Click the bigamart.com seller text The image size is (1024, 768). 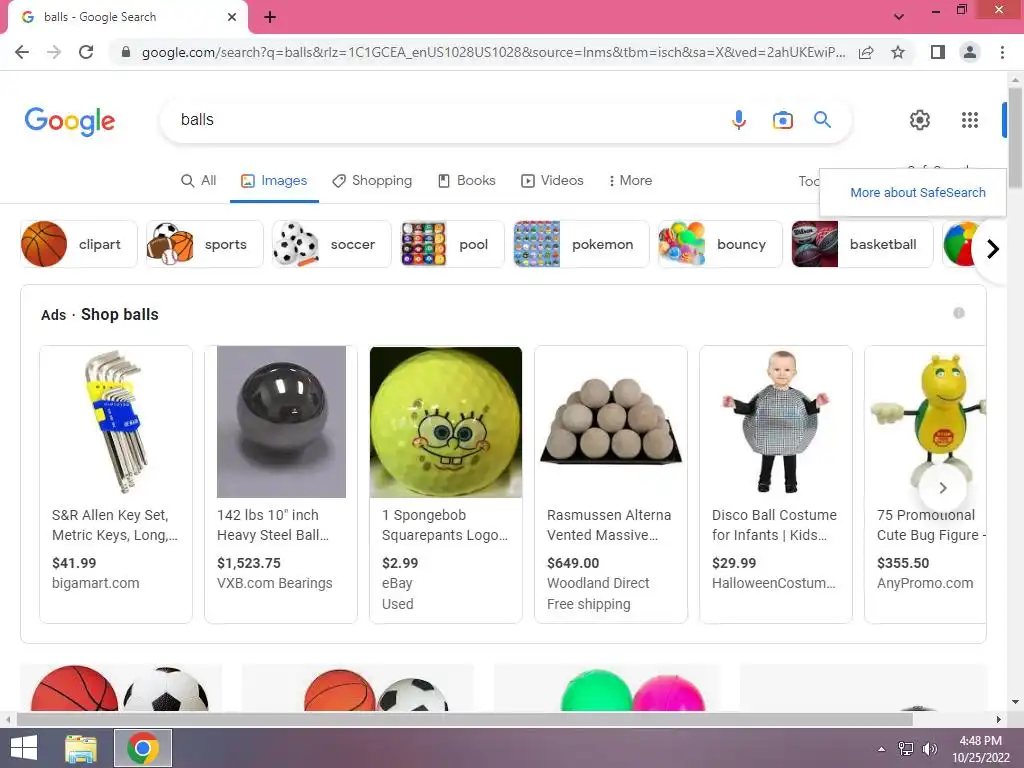(95, 583)
